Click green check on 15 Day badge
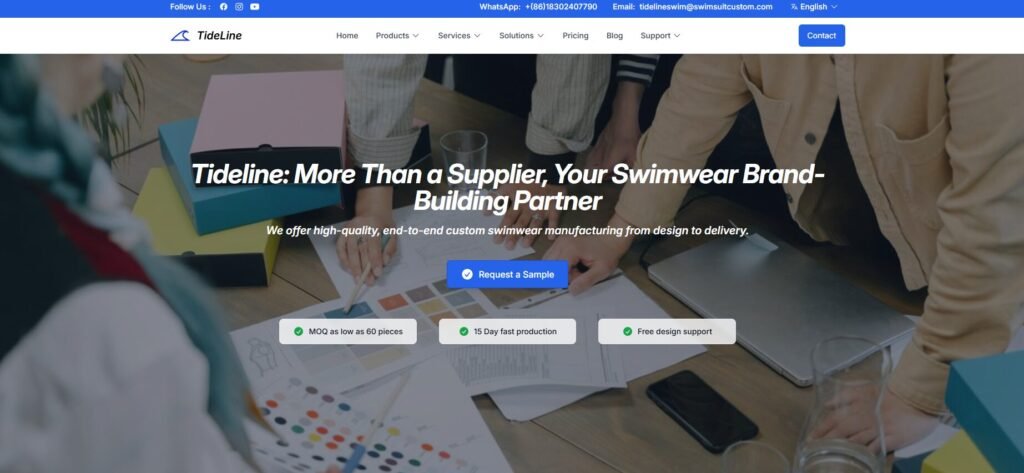The height and width of the screenshot is (473, 1024). [464, 331]
